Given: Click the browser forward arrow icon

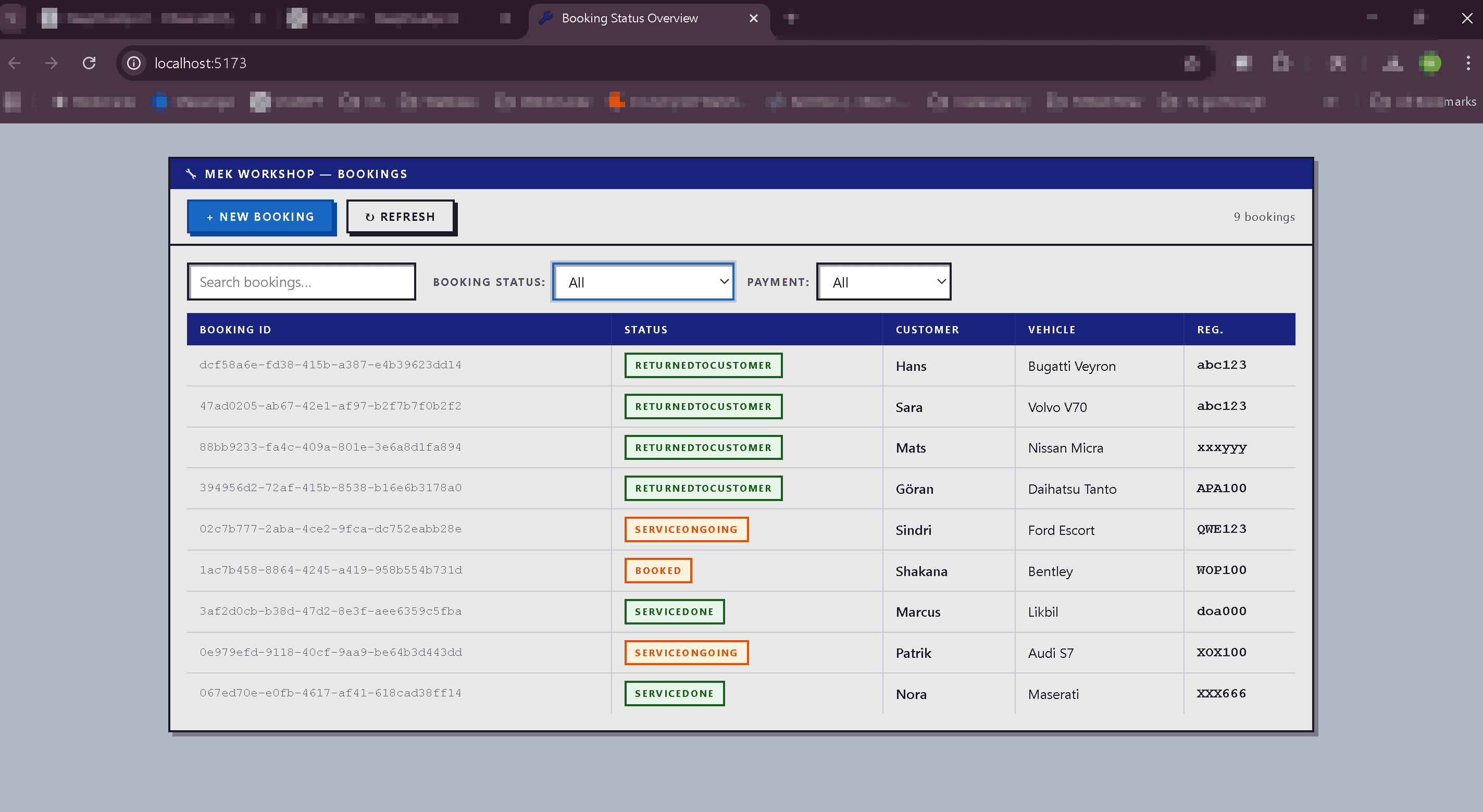Looking at the screenshot, I should [x=51, y=64].
